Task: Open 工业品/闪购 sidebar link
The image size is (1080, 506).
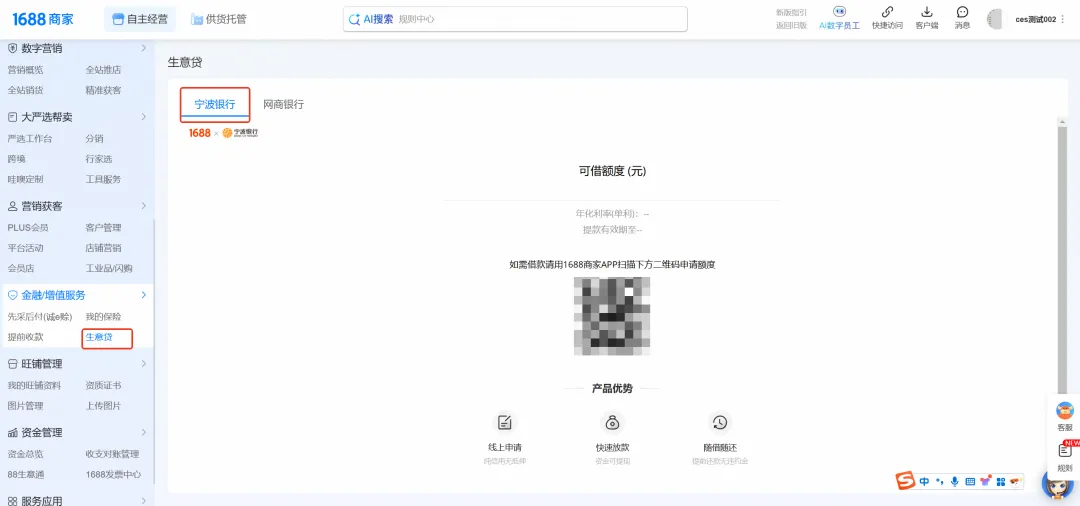Action: click(x=109, y=268)
